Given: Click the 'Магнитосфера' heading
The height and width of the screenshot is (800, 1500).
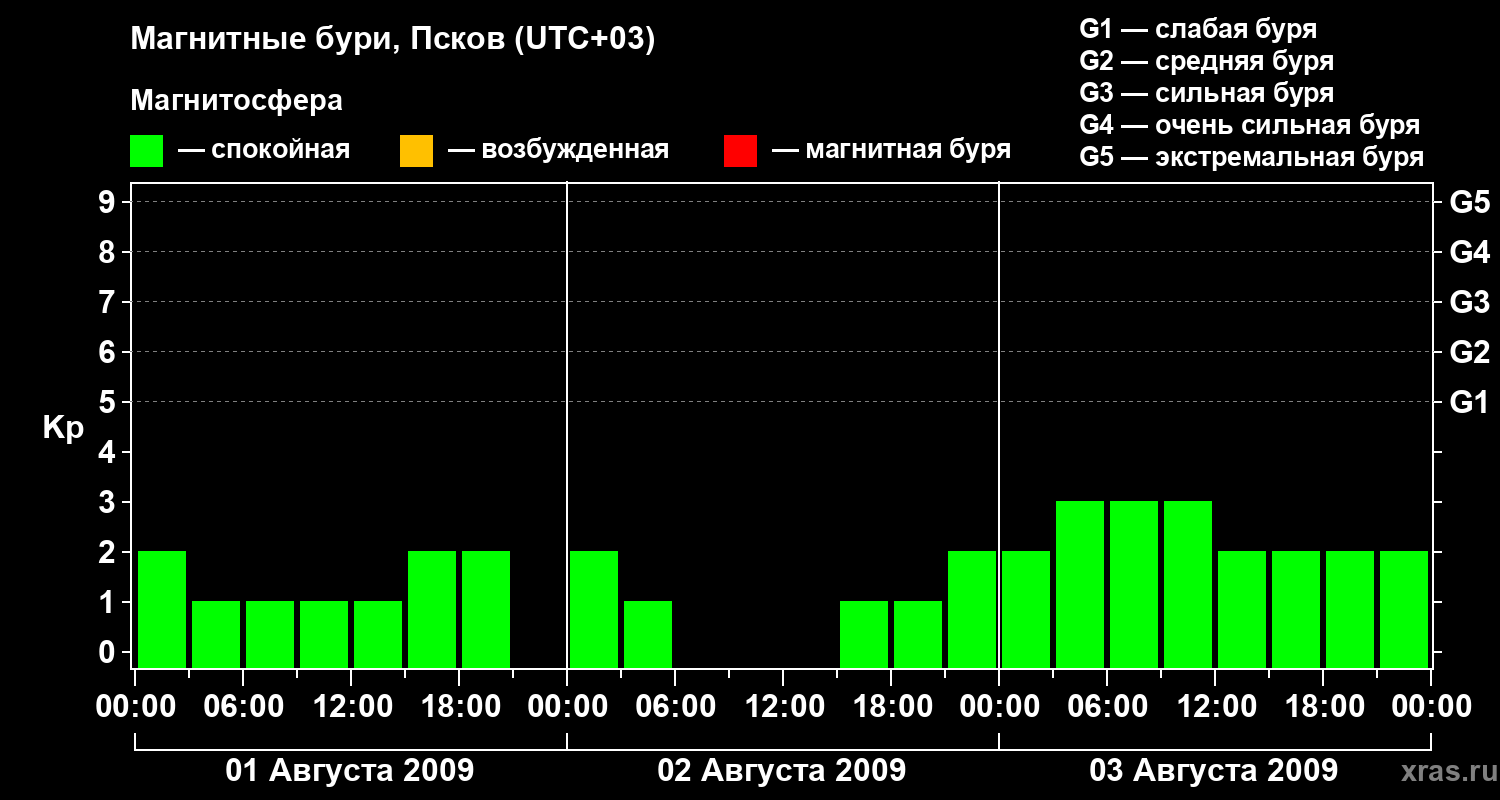Looking at the screenshot, I should [237, 102].
